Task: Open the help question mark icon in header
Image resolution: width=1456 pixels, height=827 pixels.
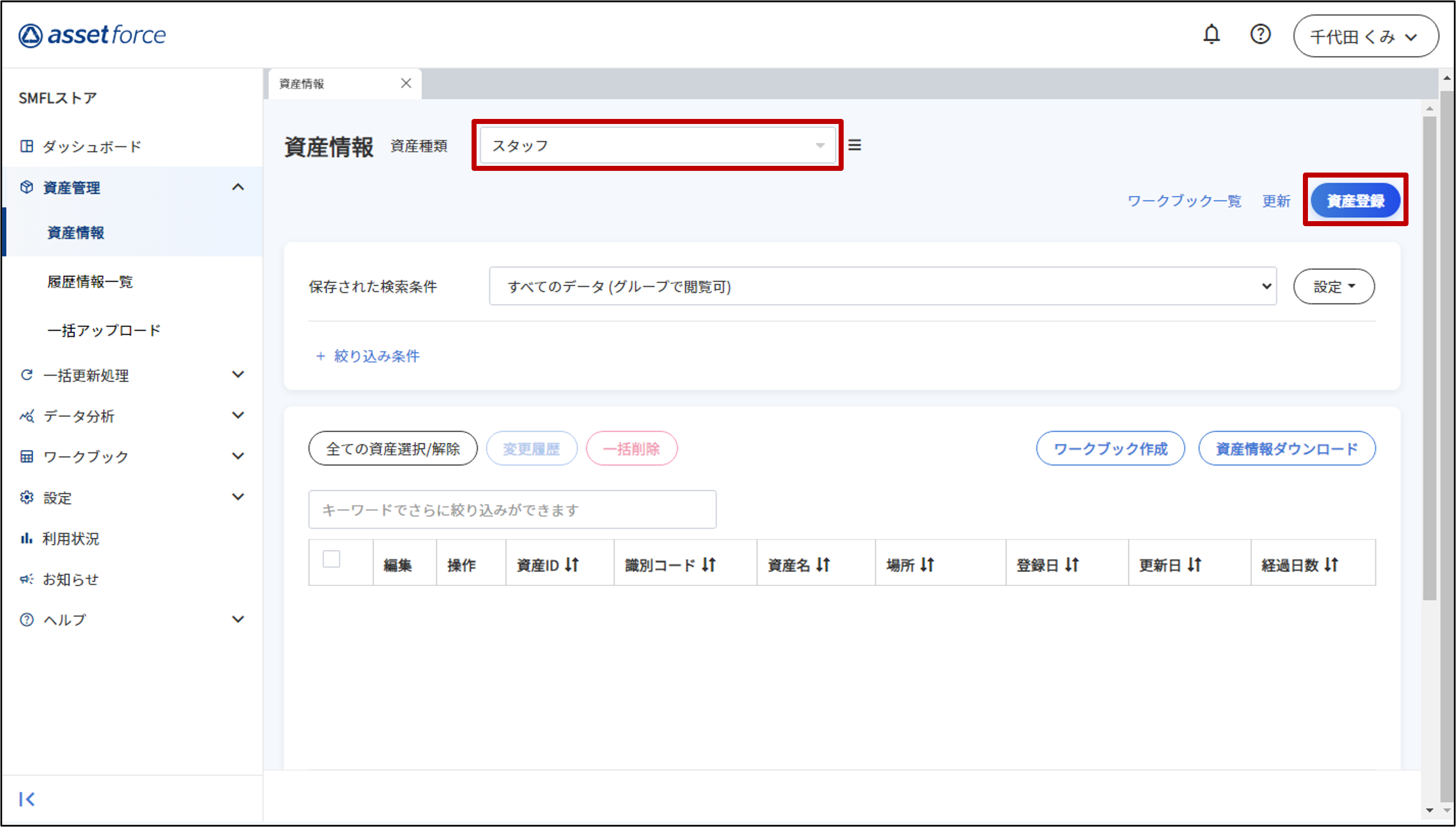Action: point(1260,35)
